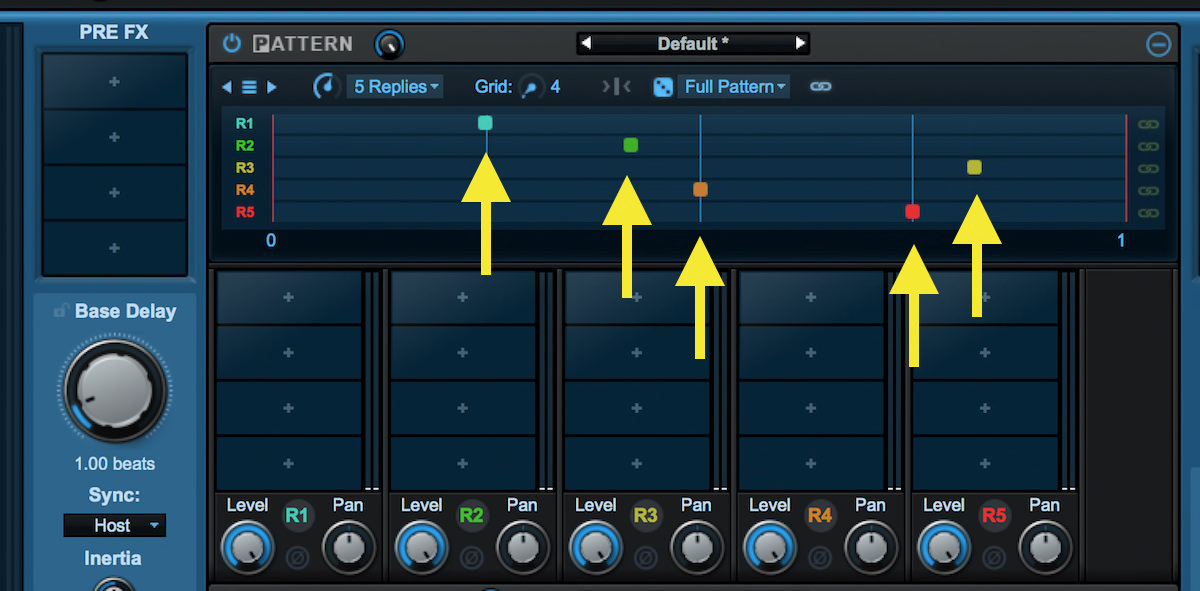Viewport: 1200px width, 591px height.
Task: Click the replies count knob icon
Action: pos(326,86)
